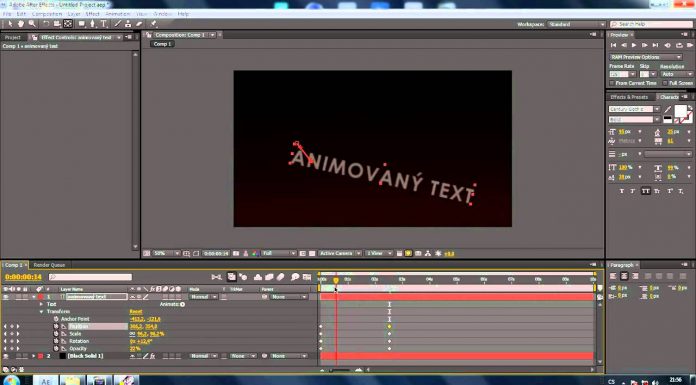The image size is (696, 385).
Task: Open Normal blend mode for text layer
Action: (203, 297)
